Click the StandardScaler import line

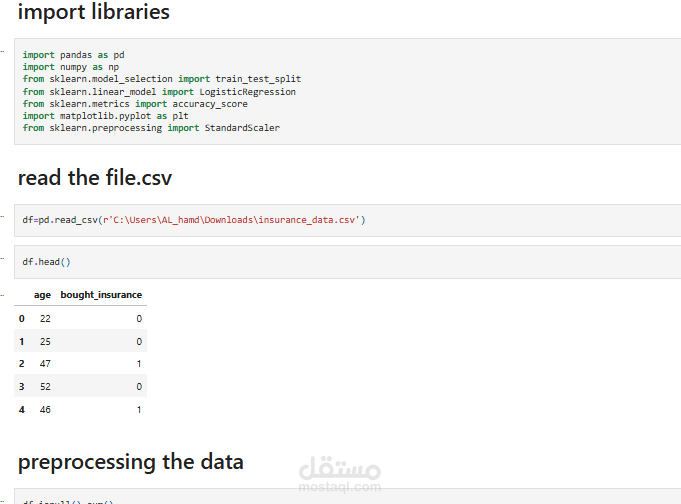pyautogui.click(x=151, y=128)
